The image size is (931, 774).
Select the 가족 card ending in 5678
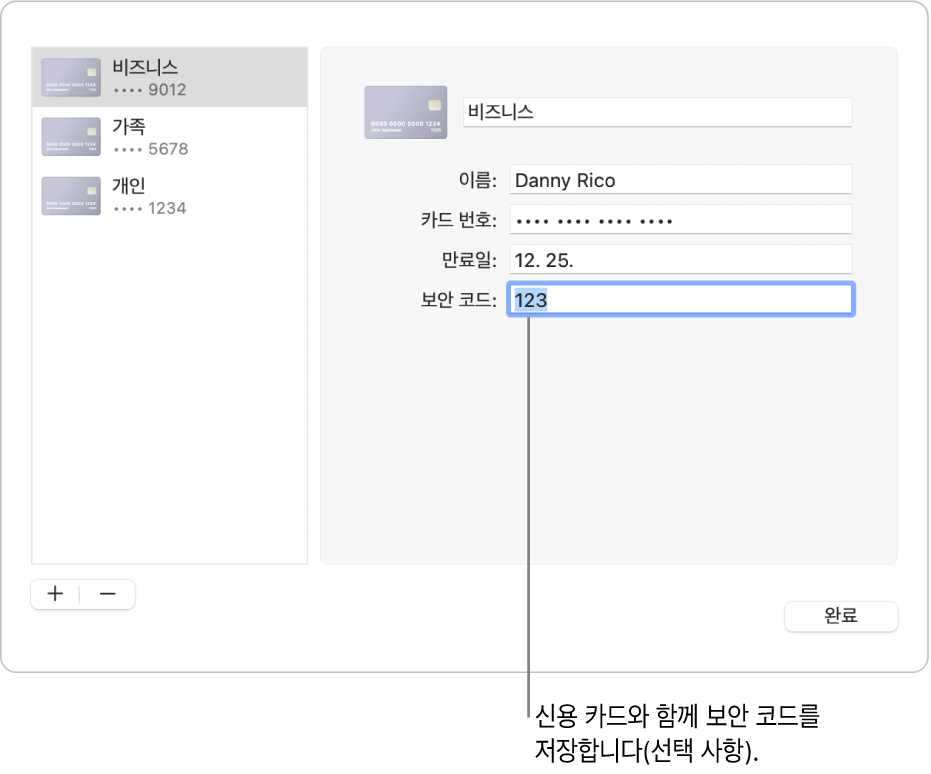coord(170,137)
